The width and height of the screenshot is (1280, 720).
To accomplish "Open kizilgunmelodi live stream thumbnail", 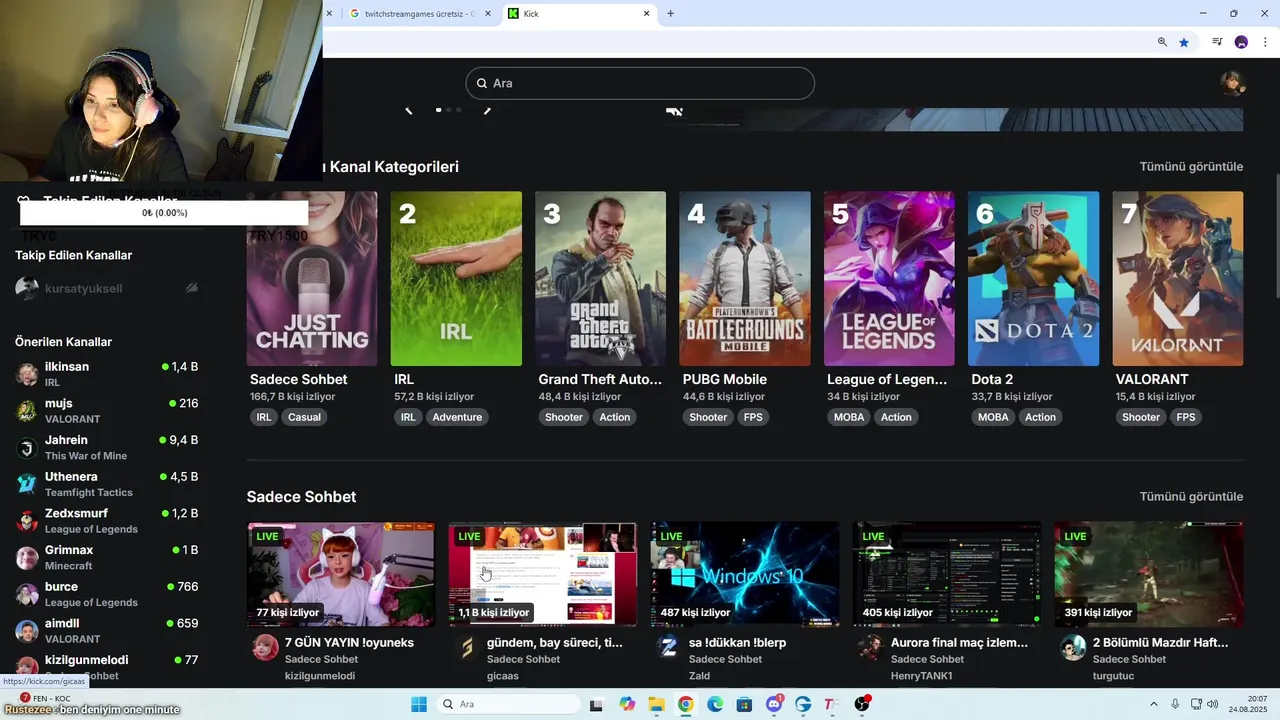I will [x=341, y=574].
